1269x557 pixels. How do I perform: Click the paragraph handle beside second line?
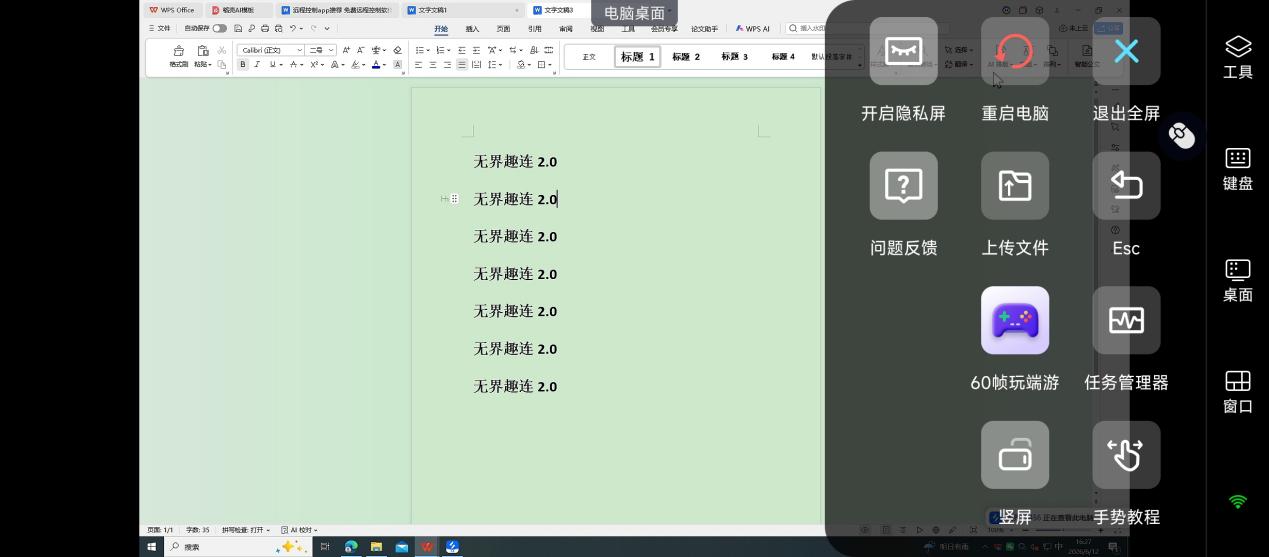point(454,199)
